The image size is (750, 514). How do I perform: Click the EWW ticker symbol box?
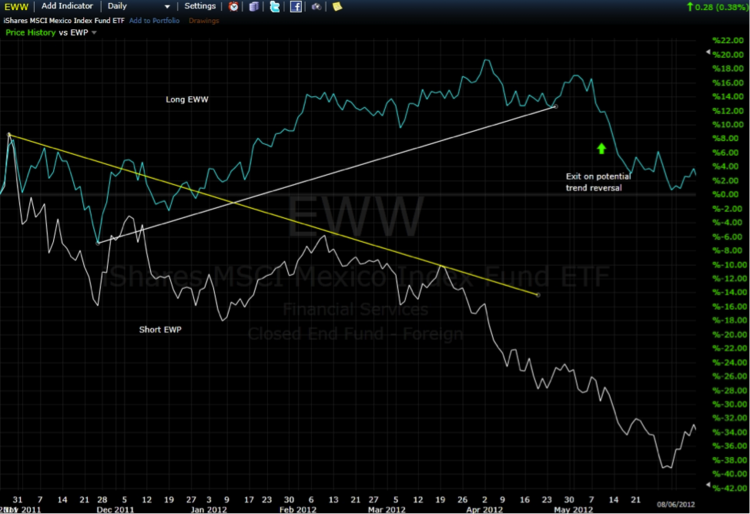pyautogui.click(x=15, y=6)
